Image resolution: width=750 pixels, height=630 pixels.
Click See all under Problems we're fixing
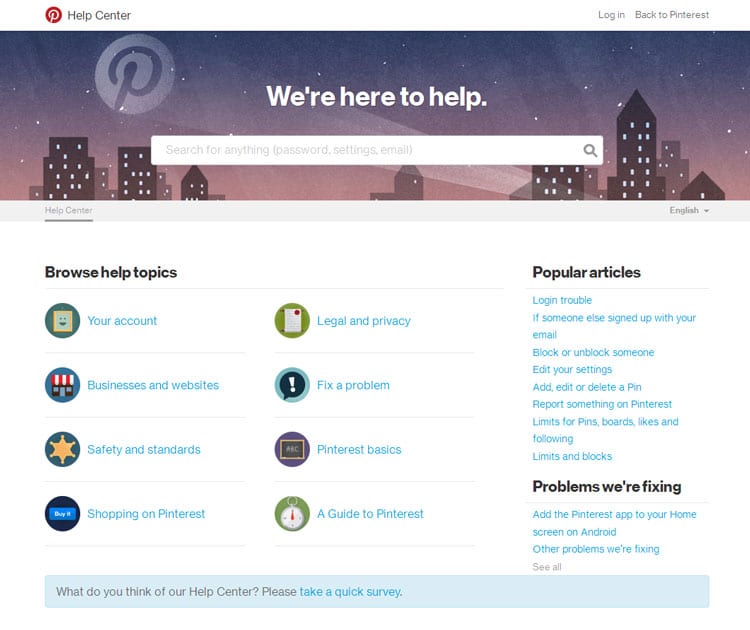[x=547, y=567]
